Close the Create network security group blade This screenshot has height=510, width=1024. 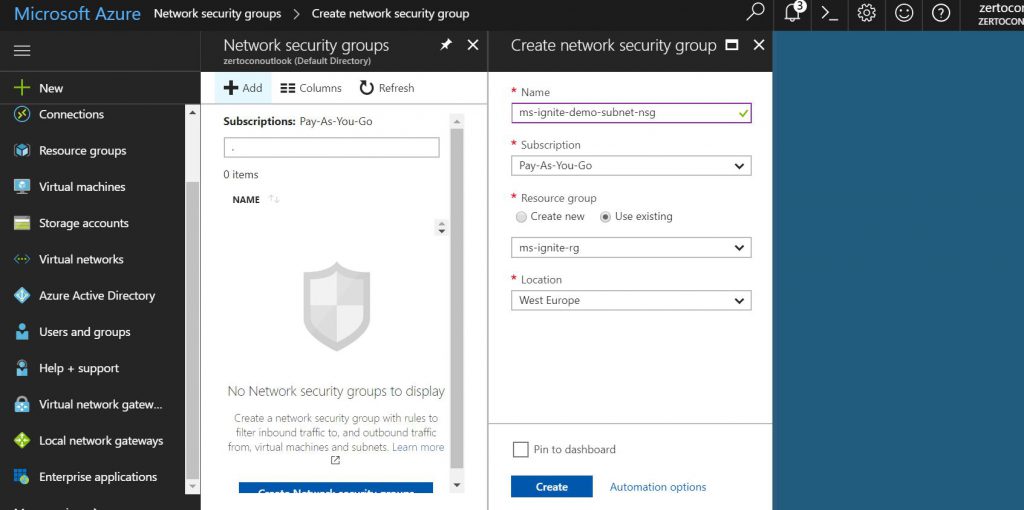click(x=759, y=44)
